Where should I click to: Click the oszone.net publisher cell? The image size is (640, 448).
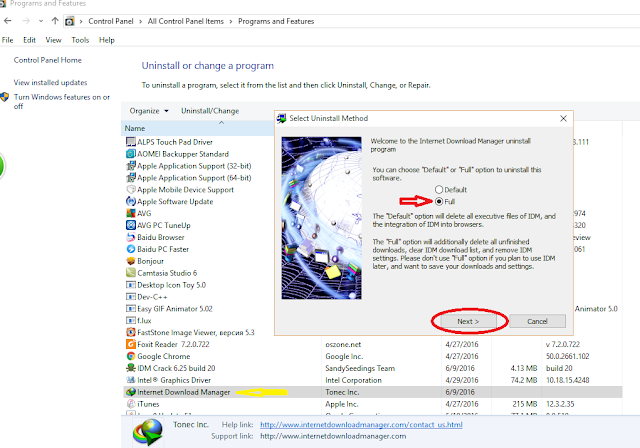click(x=343, y=344)
